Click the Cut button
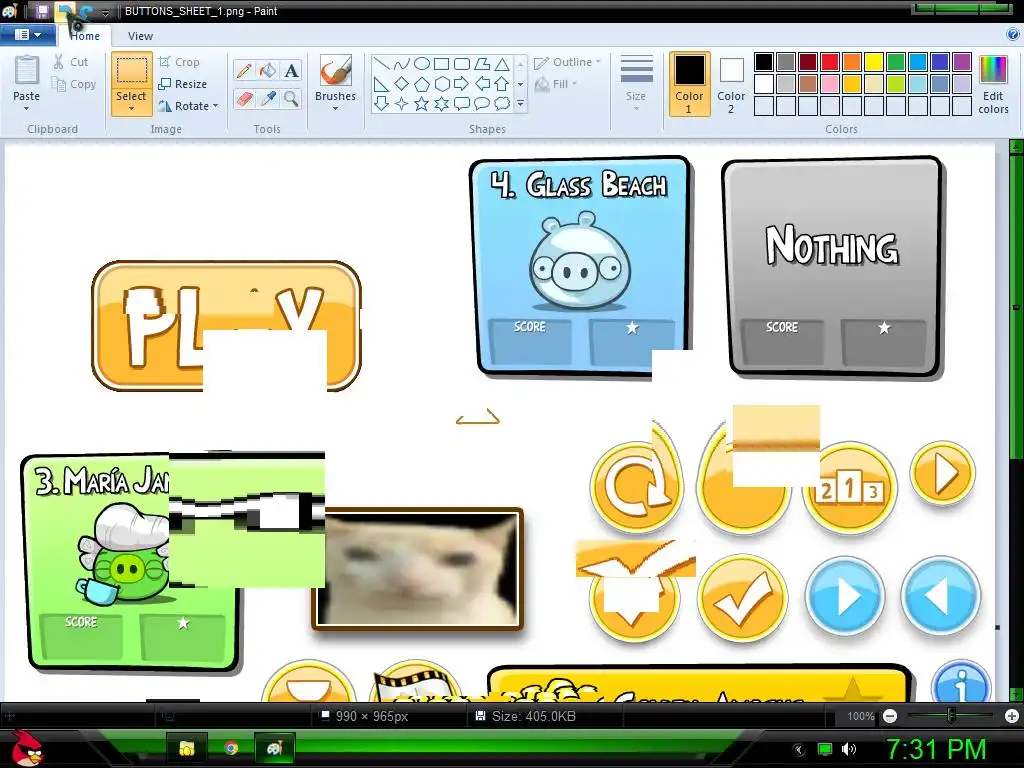 click(71, 62)
